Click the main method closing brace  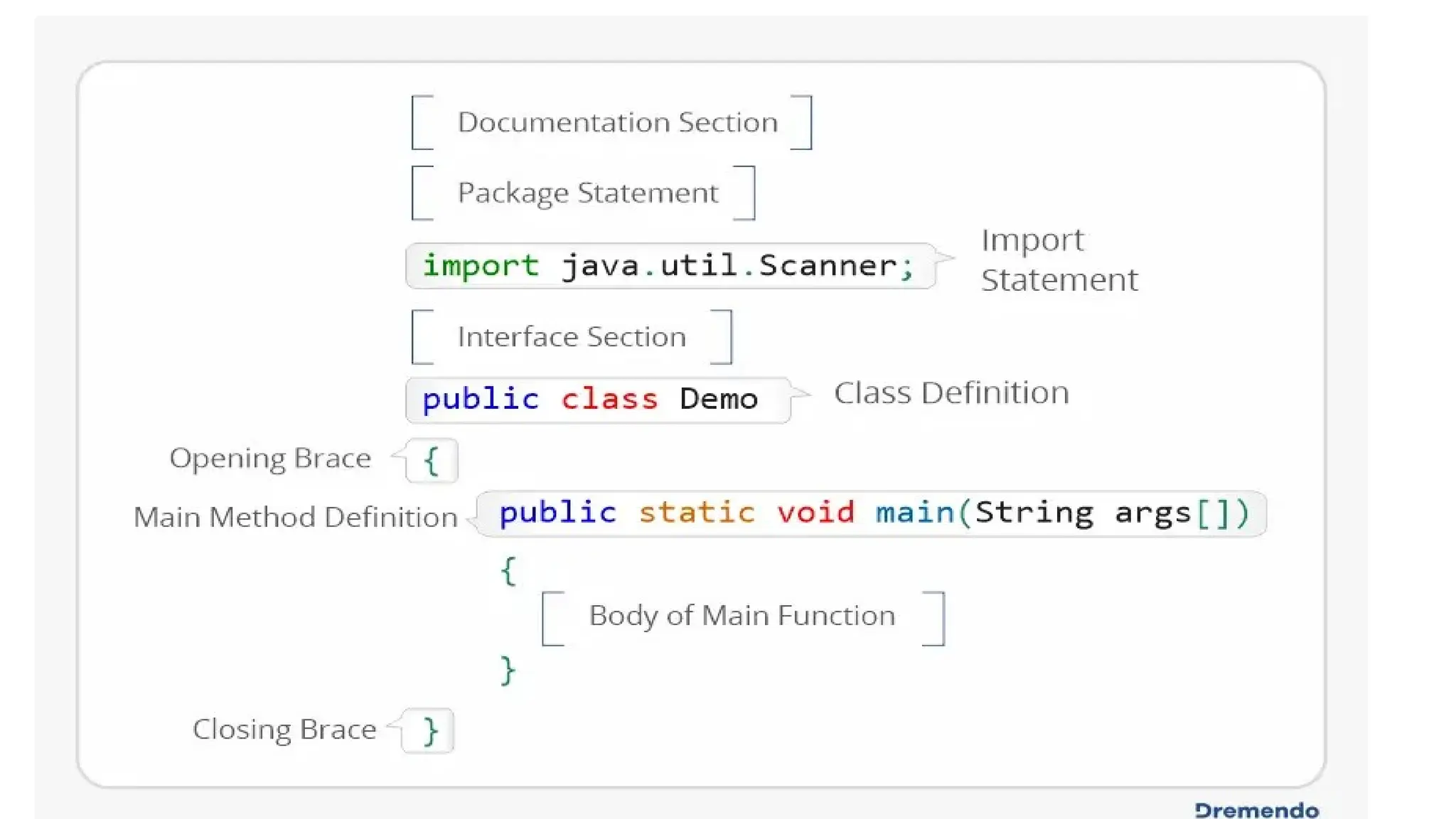[x=508, y=670]
